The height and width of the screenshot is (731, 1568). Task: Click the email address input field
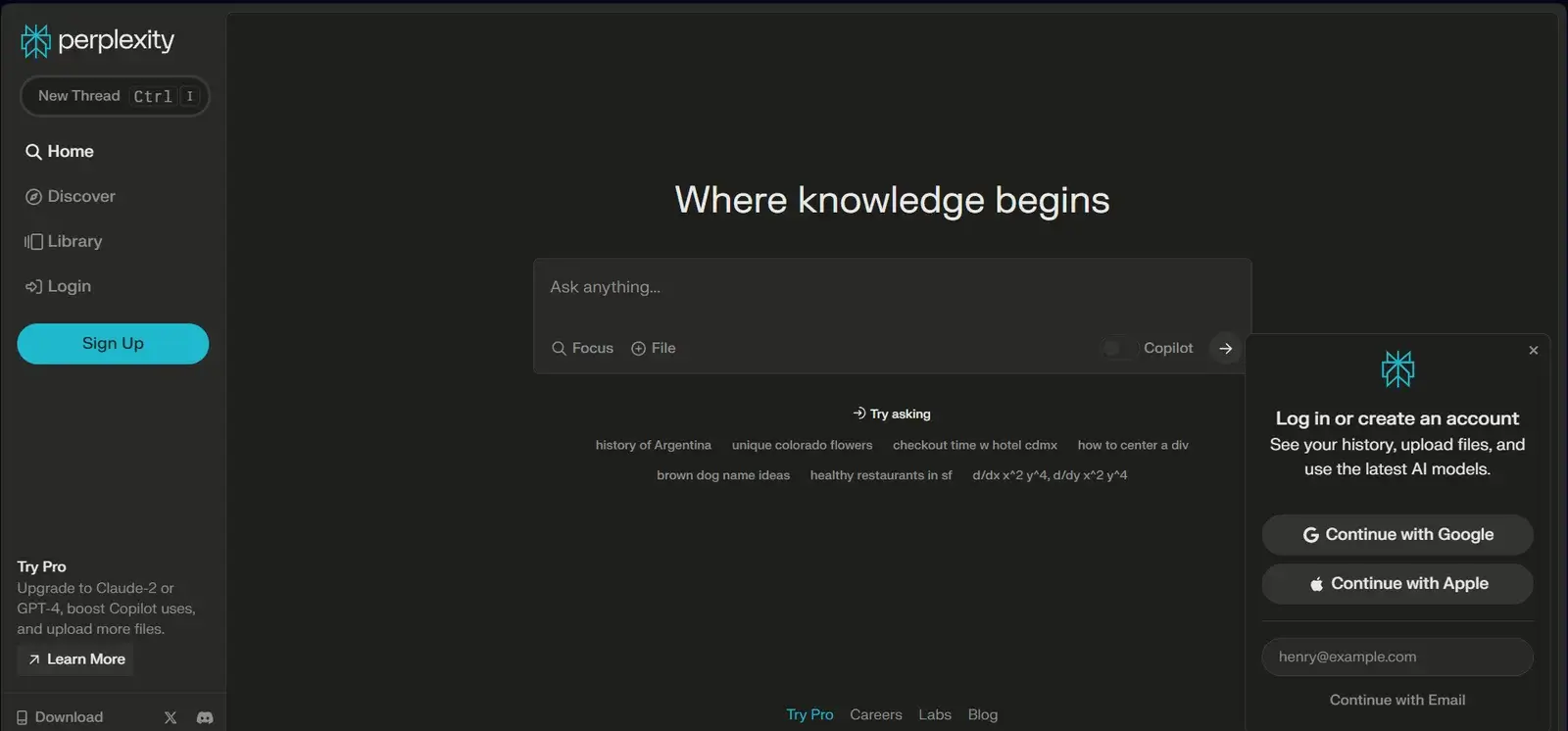1397,657
